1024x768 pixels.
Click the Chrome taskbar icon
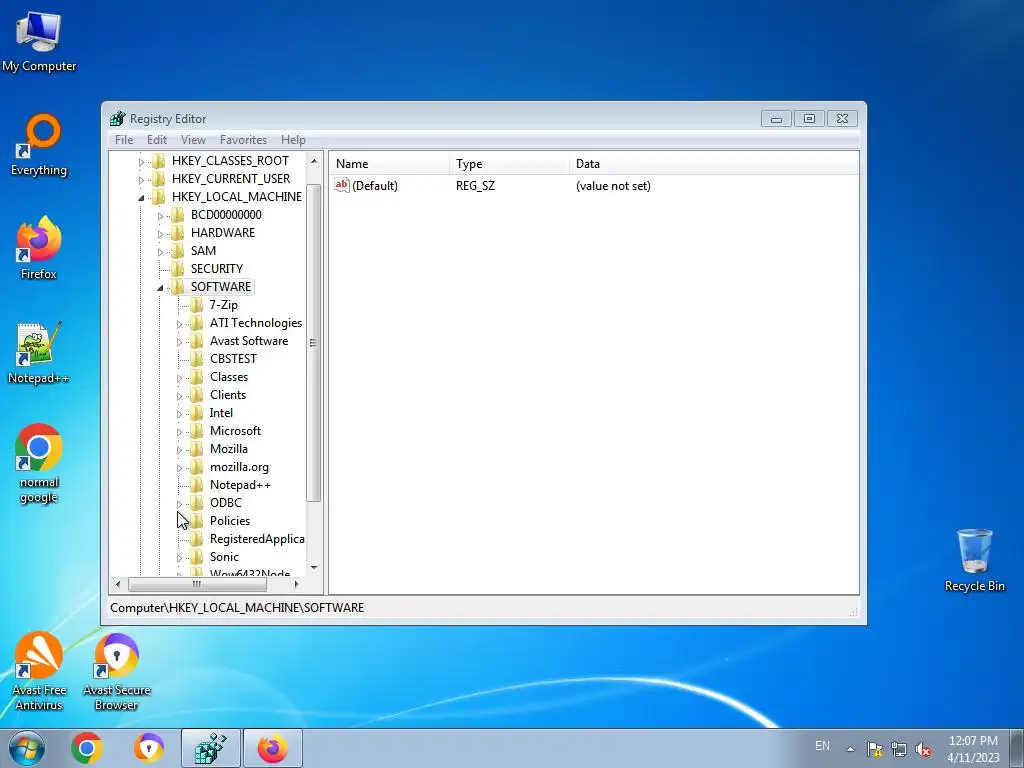click(87, 748)
